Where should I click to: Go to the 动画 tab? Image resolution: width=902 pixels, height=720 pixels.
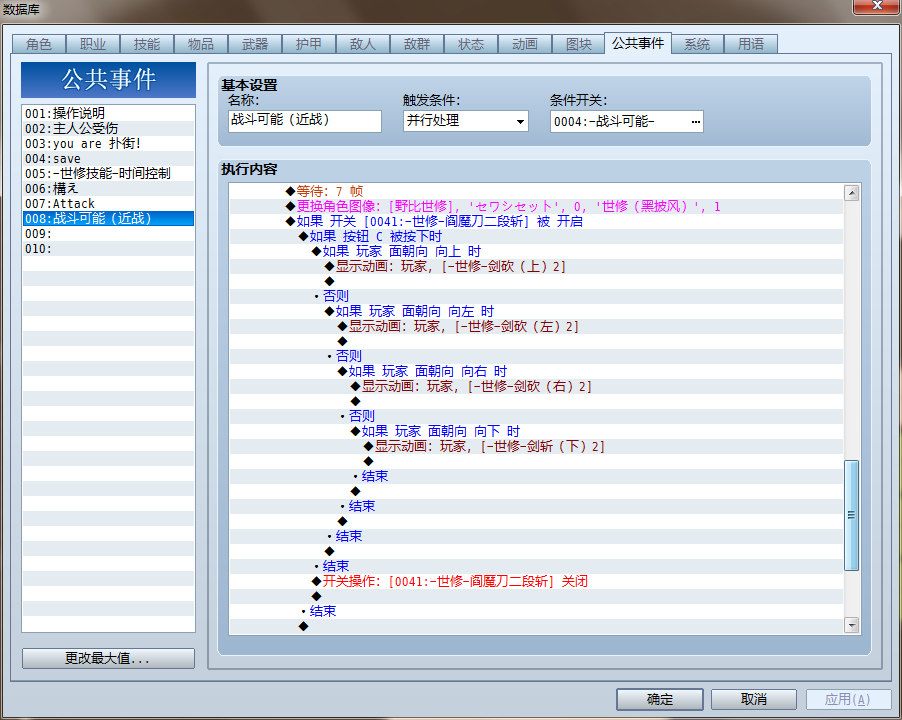coord(525,44)
